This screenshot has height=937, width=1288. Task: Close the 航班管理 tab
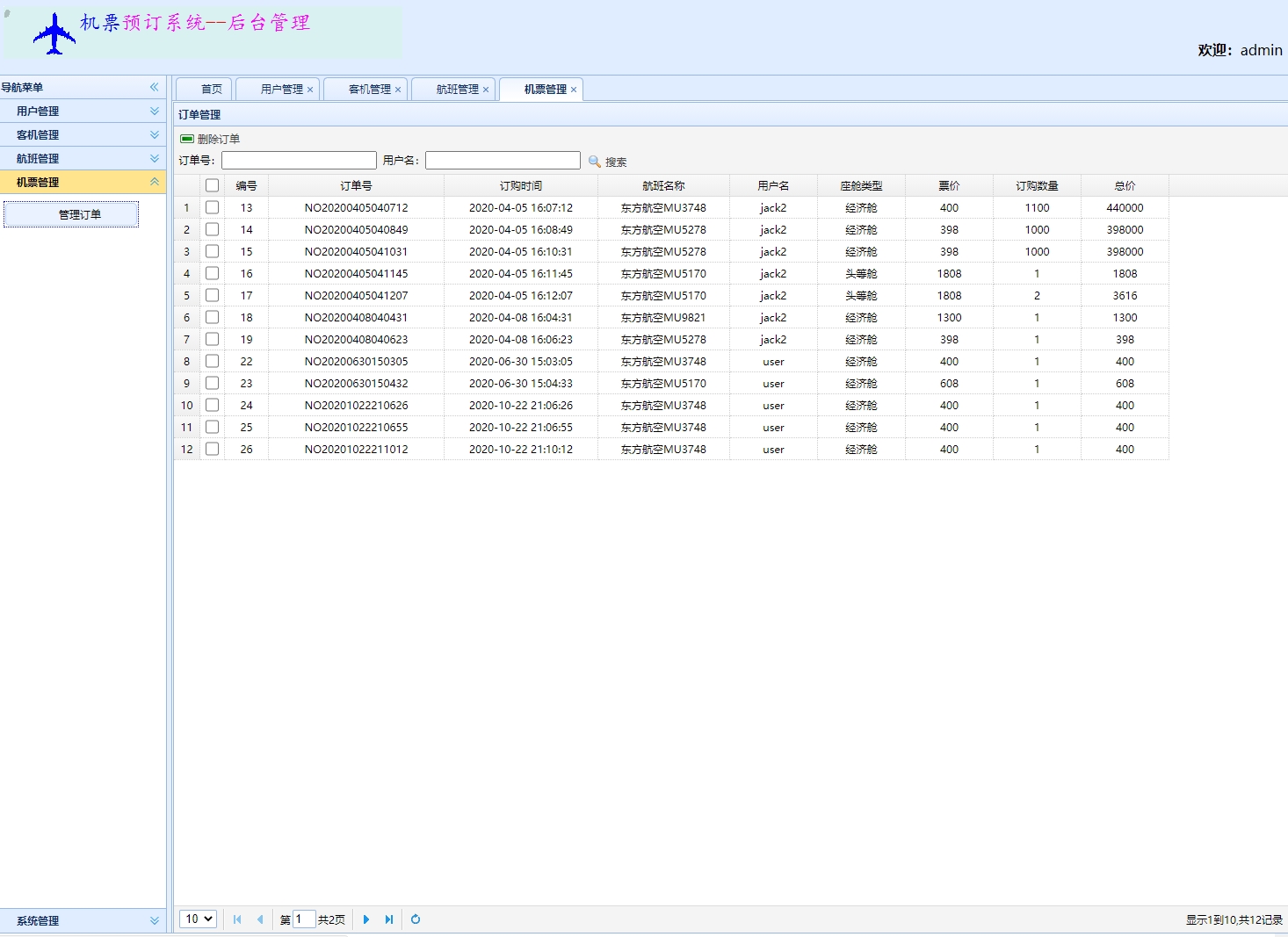coord(486,90)
